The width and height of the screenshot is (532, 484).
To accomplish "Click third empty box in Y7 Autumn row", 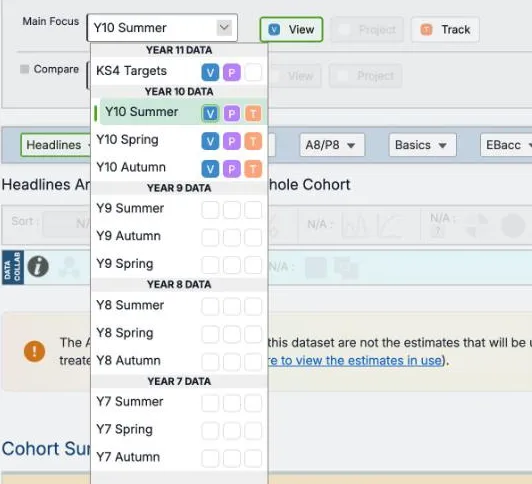I will [253, 458].
